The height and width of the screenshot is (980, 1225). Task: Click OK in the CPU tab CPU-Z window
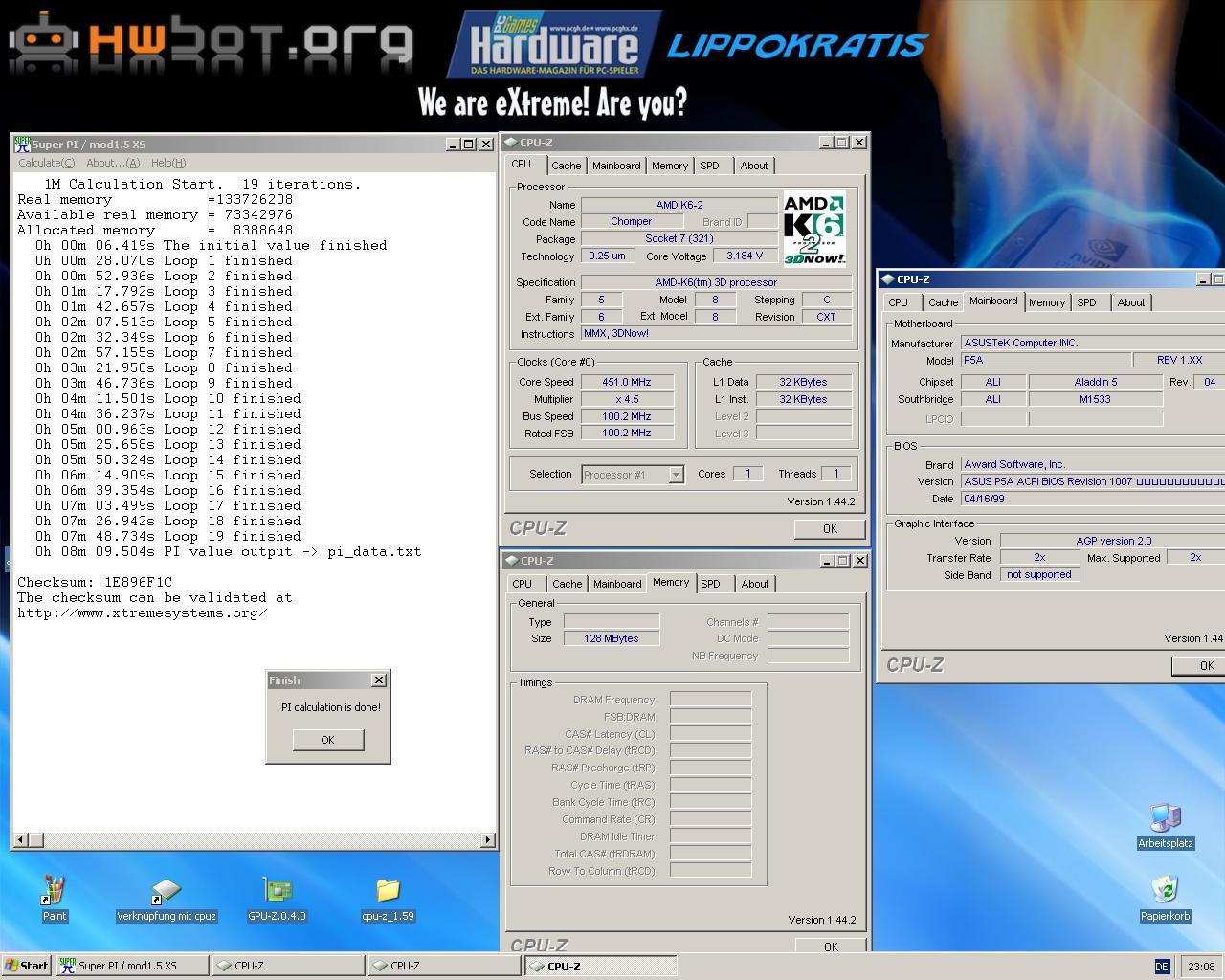tap(830, 528)
